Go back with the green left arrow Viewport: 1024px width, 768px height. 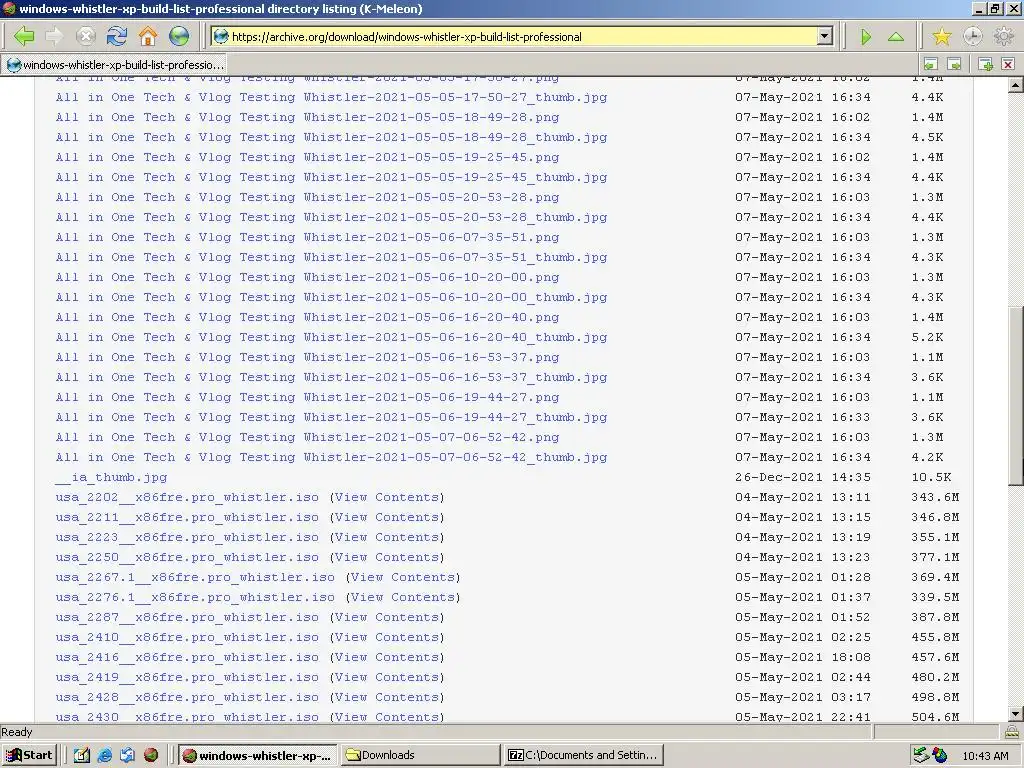point(24,36)
